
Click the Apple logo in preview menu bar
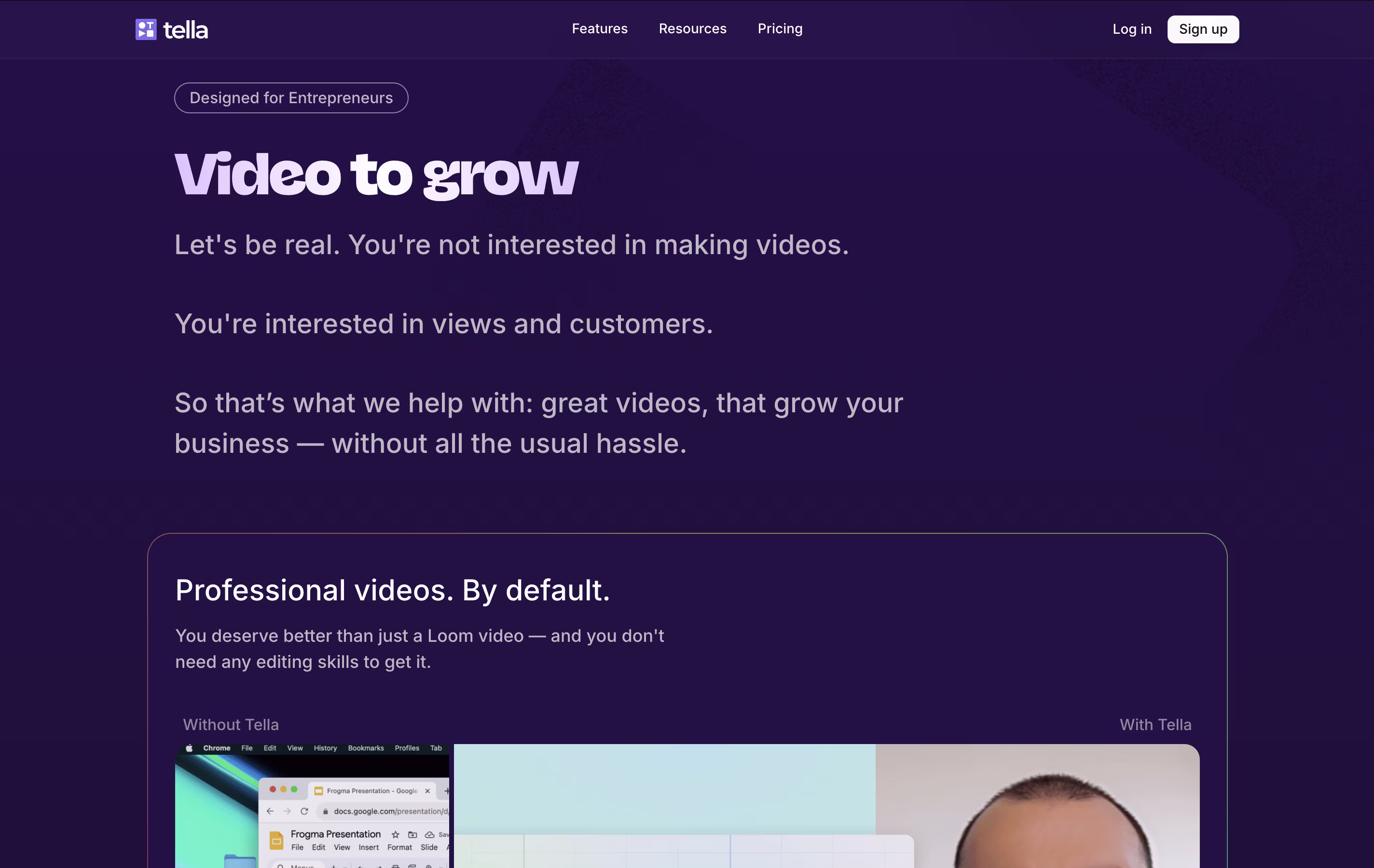tap(189, 747)
